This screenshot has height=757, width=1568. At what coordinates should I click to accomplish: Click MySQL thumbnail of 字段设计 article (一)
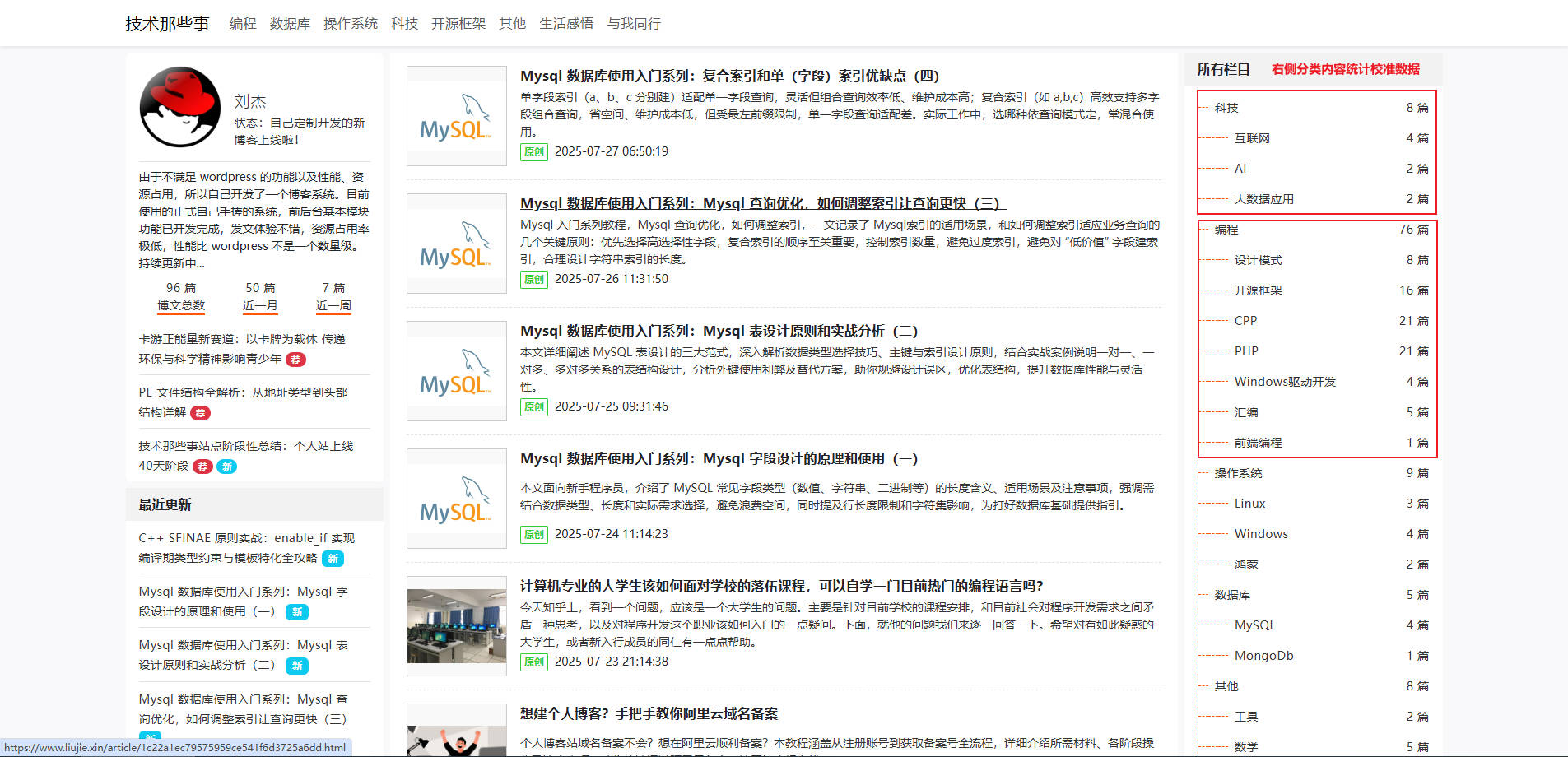[457, 499]
